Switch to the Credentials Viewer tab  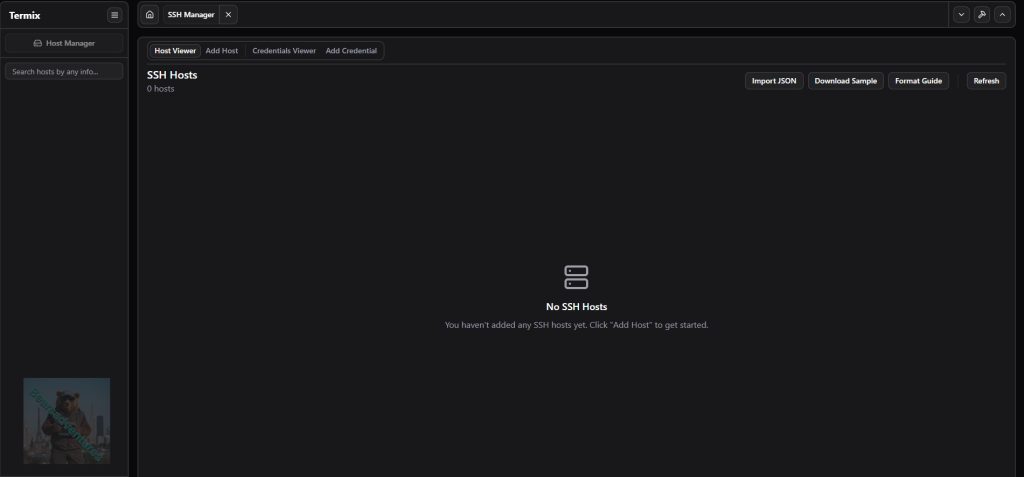[x=284, y=51]
